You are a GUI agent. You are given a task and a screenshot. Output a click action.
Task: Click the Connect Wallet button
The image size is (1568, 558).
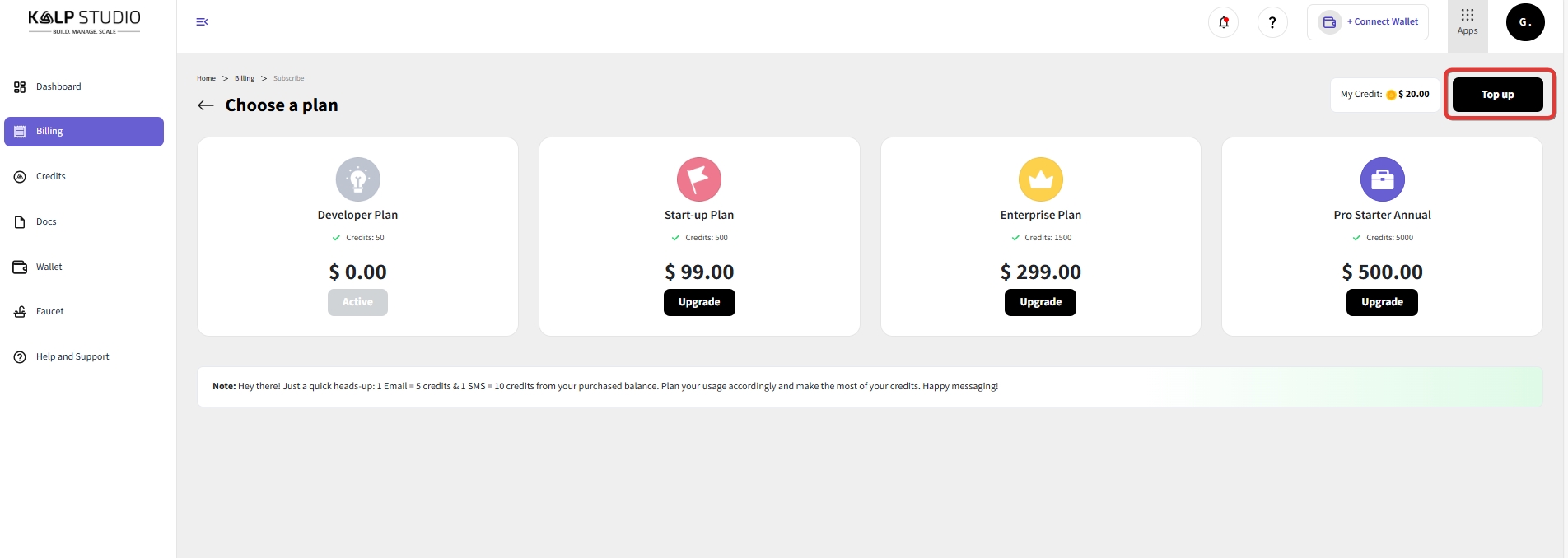pyautogui.click(x=1367, y=22)
